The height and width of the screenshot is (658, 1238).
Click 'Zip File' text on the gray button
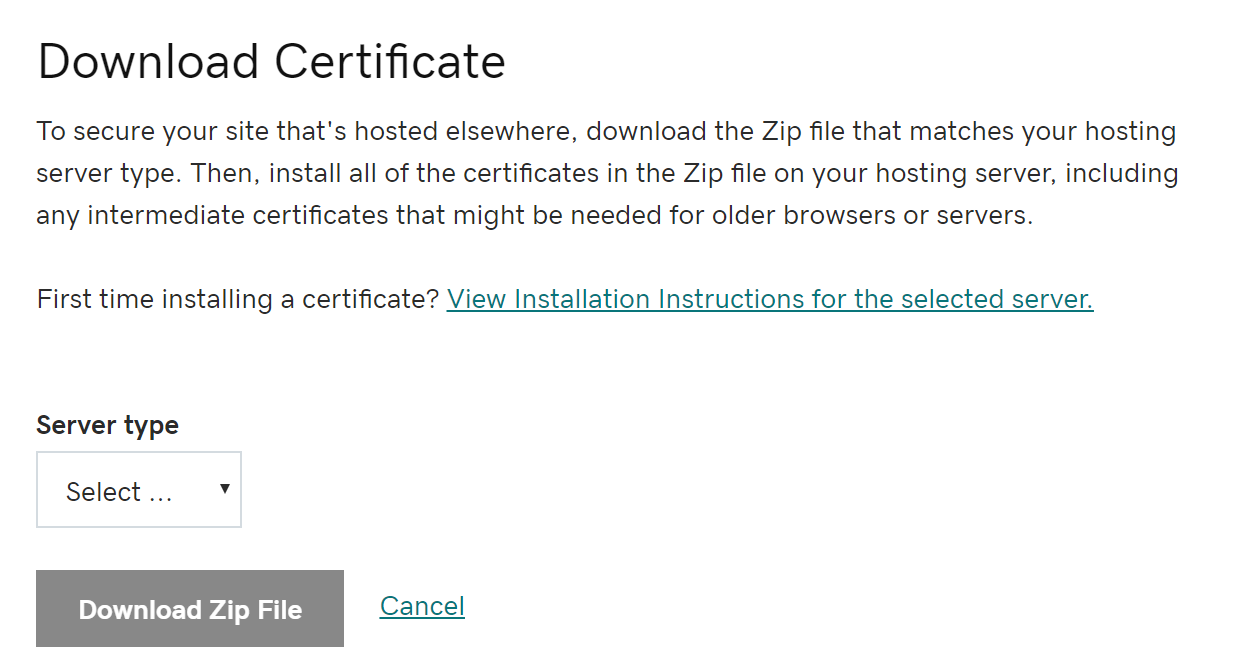coord(255,610)
